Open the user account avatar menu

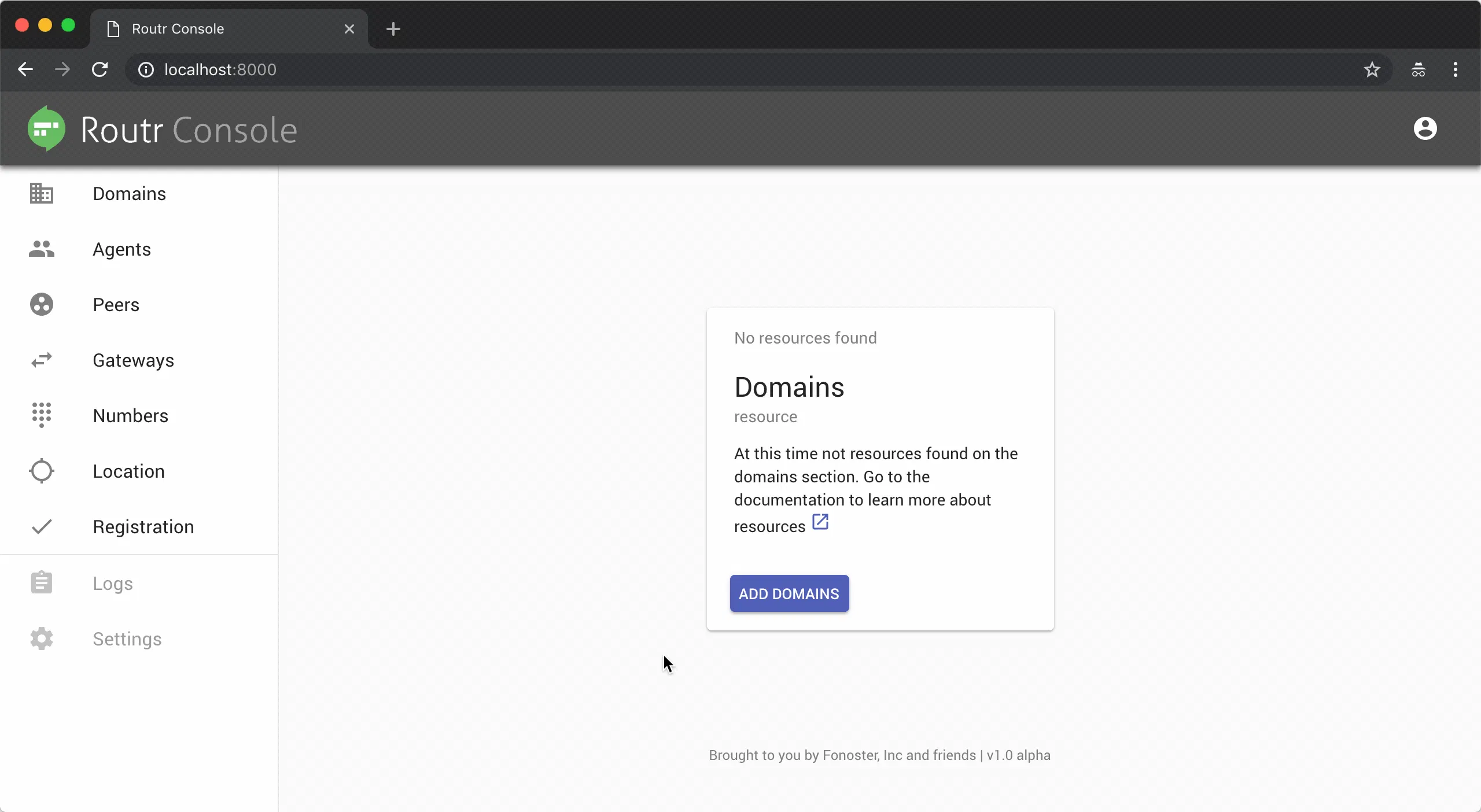click(1425, 128)
